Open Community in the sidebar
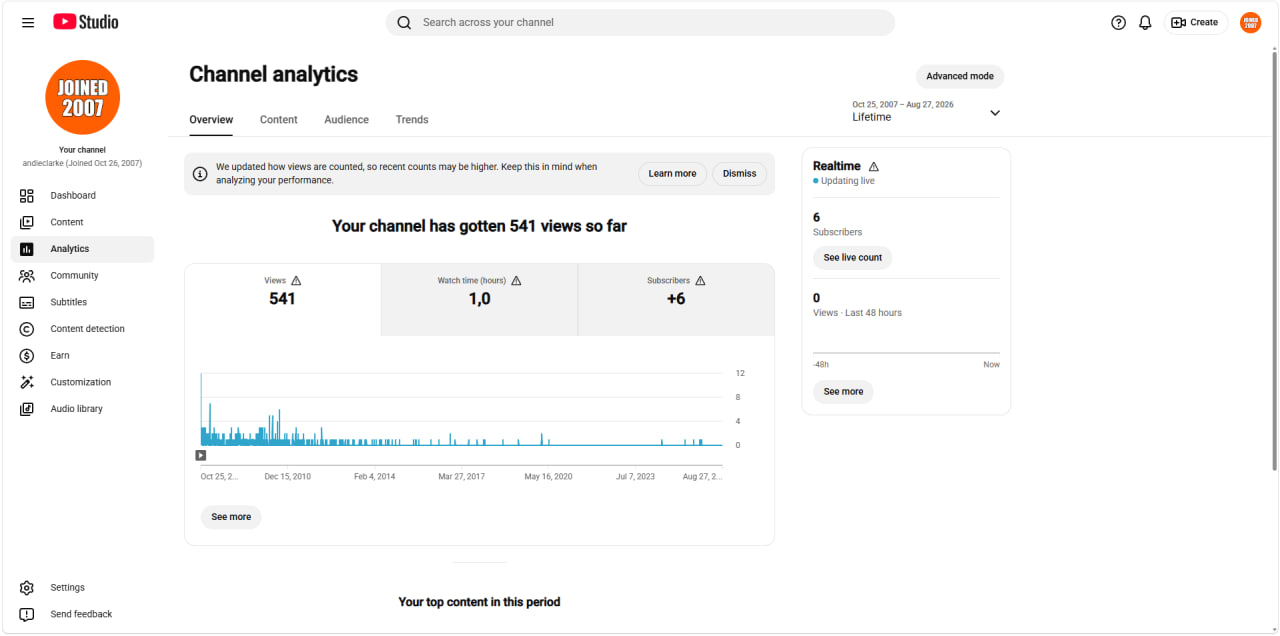 [82, 276]
